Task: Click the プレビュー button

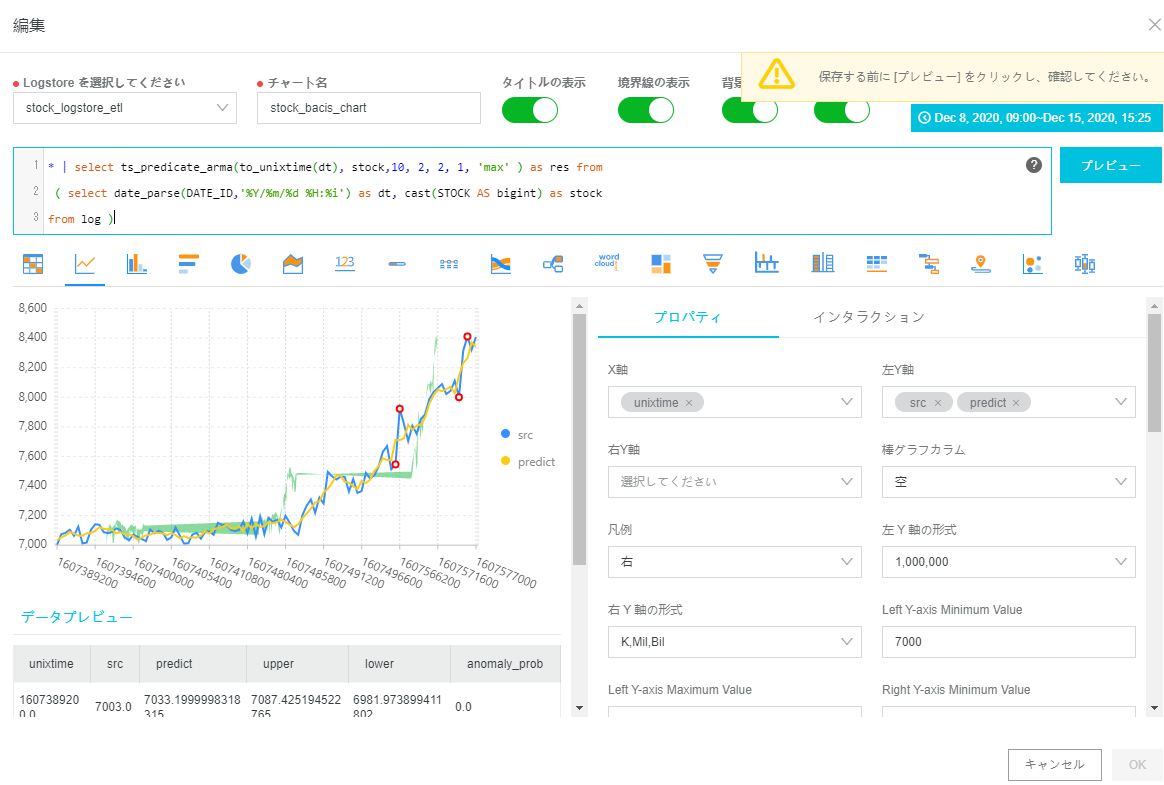Action: [1111, 165]
